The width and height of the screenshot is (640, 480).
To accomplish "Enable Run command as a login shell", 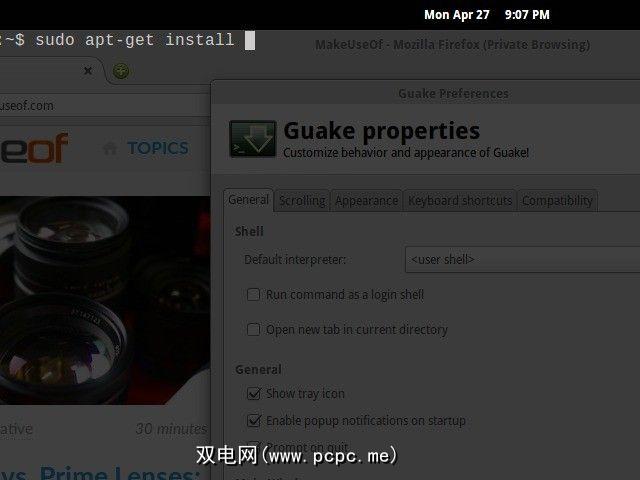I will tap(253, 294).
